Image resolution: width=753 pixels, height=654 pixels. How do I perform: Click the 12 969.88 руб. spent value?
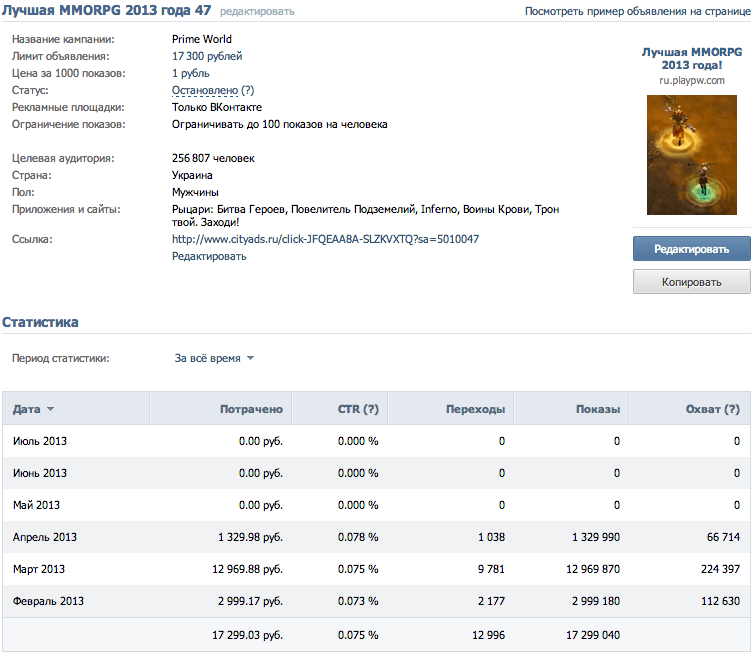tap(247, 569)
